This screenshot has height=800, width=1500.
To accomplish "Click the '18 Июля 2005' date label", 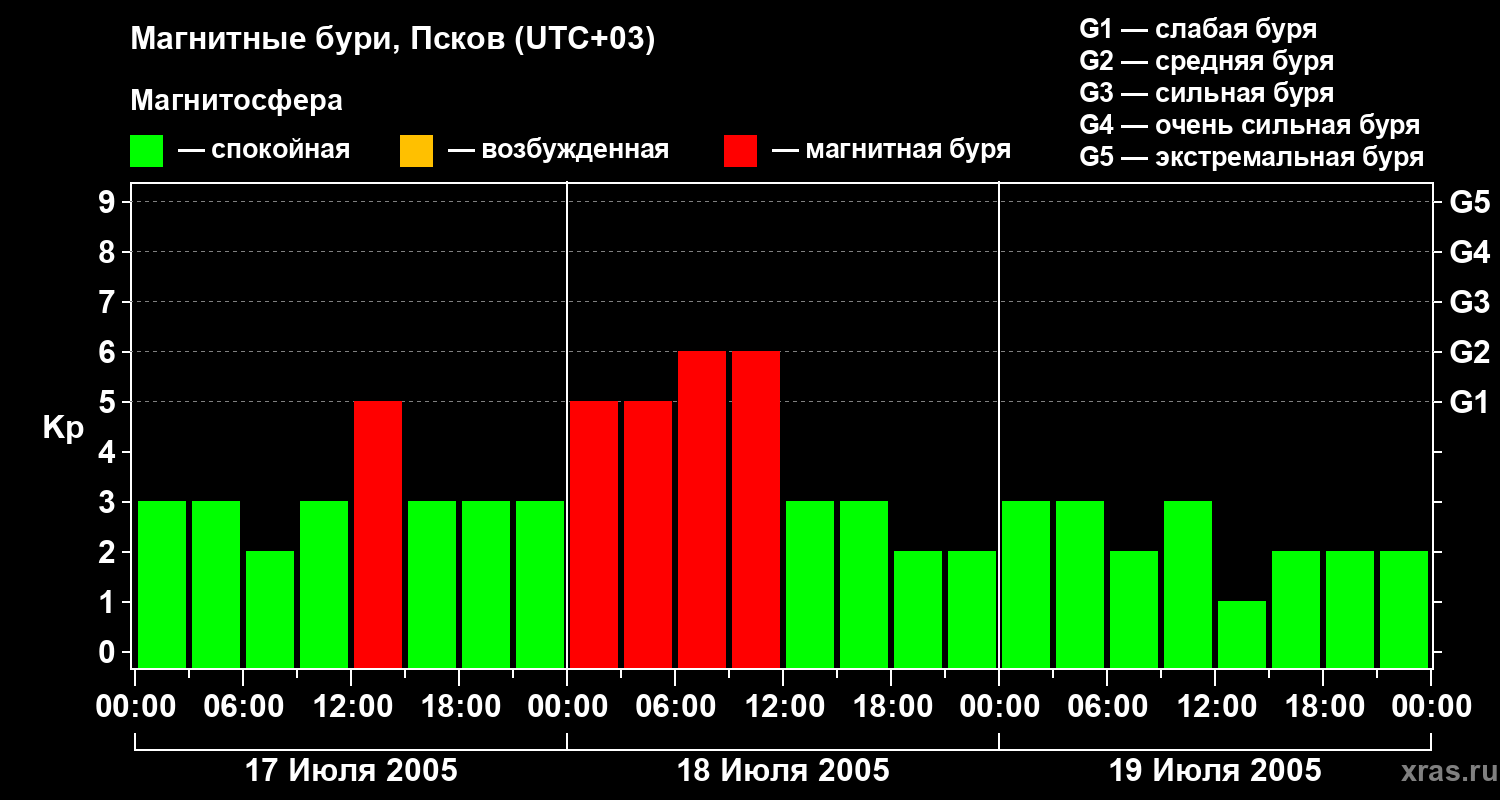I will (x=783, y=771).
